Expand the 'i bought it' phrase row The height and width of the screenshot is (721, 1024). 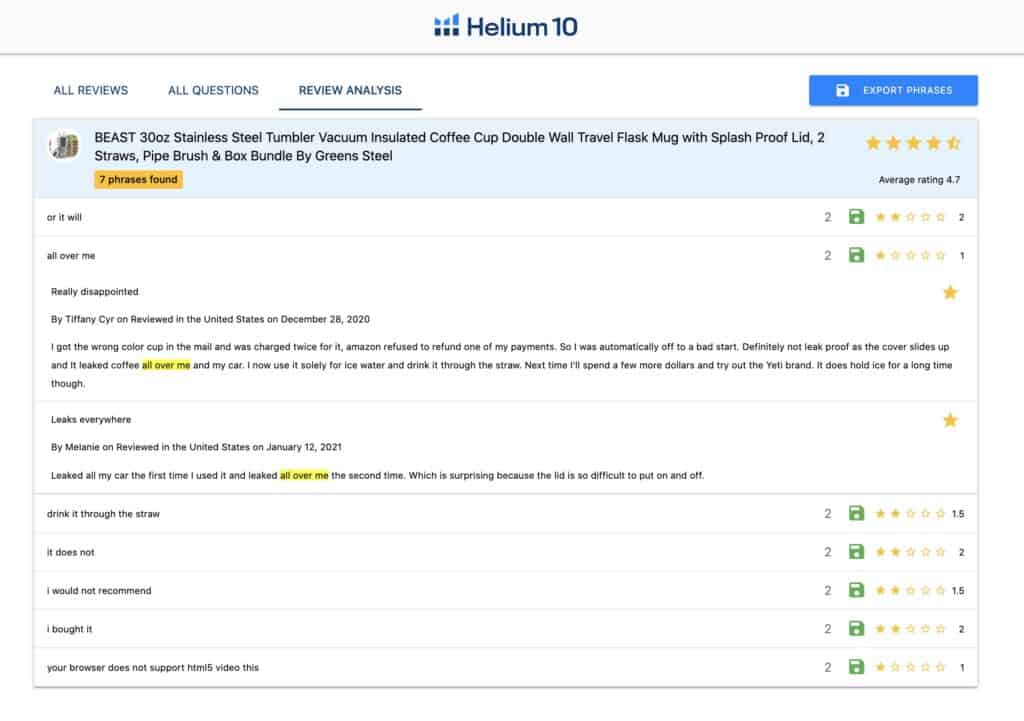click(x=505, y=629)
